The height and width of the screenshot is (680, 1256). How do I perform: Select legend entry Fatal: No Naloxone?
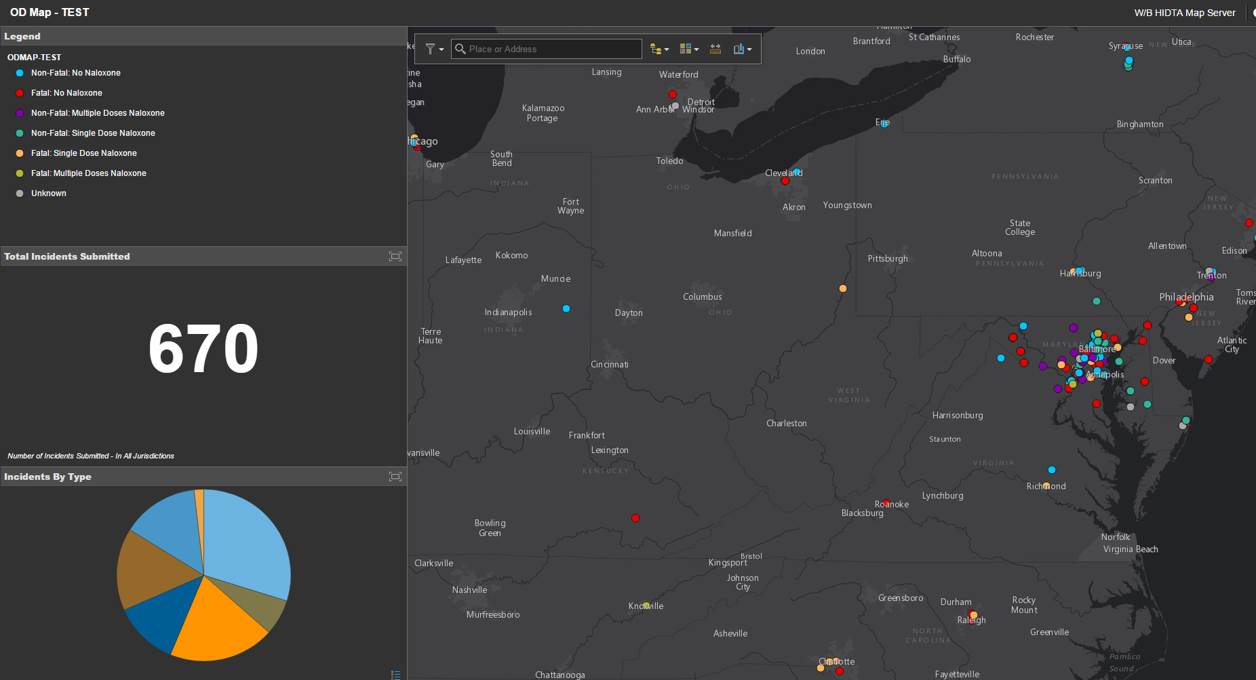pyautogui.click(x=58, y=93)
